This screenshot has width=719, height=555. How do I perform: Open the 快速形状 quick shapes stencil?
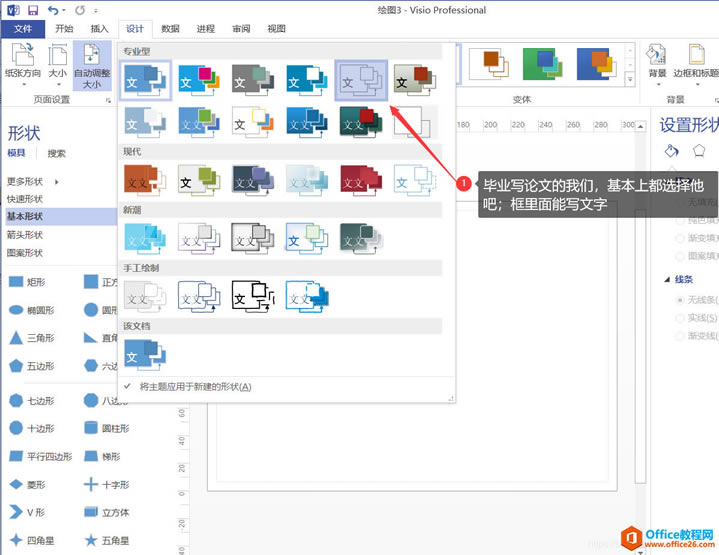coord(25,199)
